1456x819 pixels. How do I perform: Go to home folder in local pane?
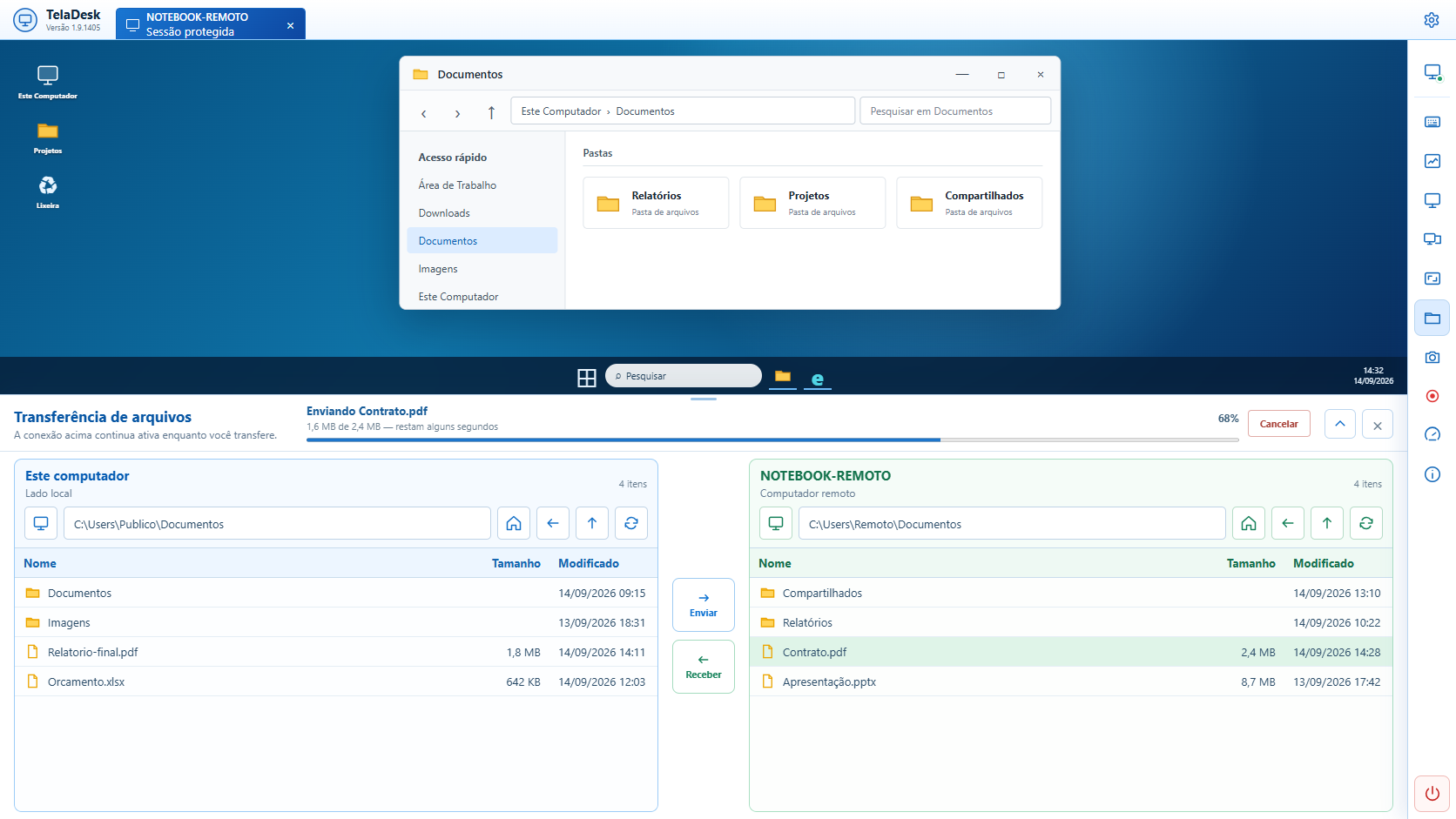pyautogui.click(x=514, y=523)
